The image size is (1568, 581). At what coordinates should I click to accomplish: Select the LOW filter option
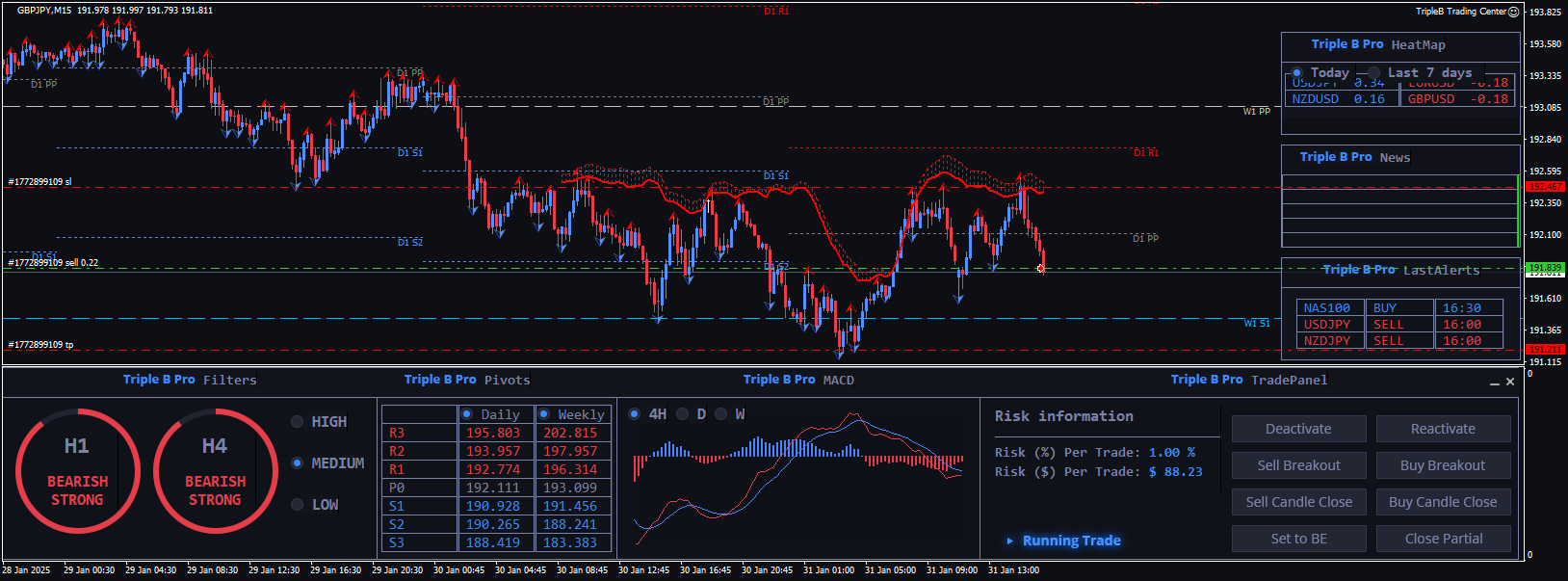(x=298, y=505)
